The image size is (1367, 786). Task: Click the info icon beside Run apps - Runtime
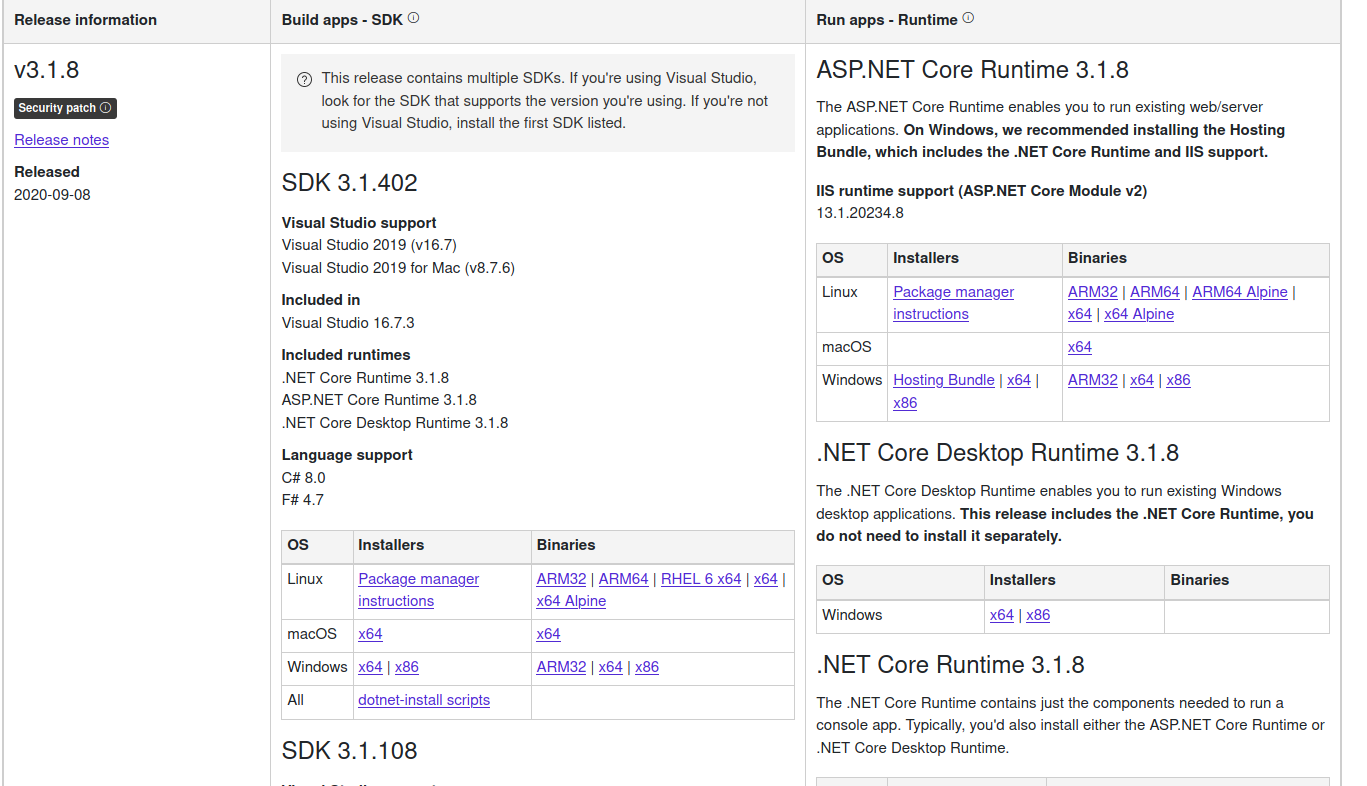click(x=967, y=16)
